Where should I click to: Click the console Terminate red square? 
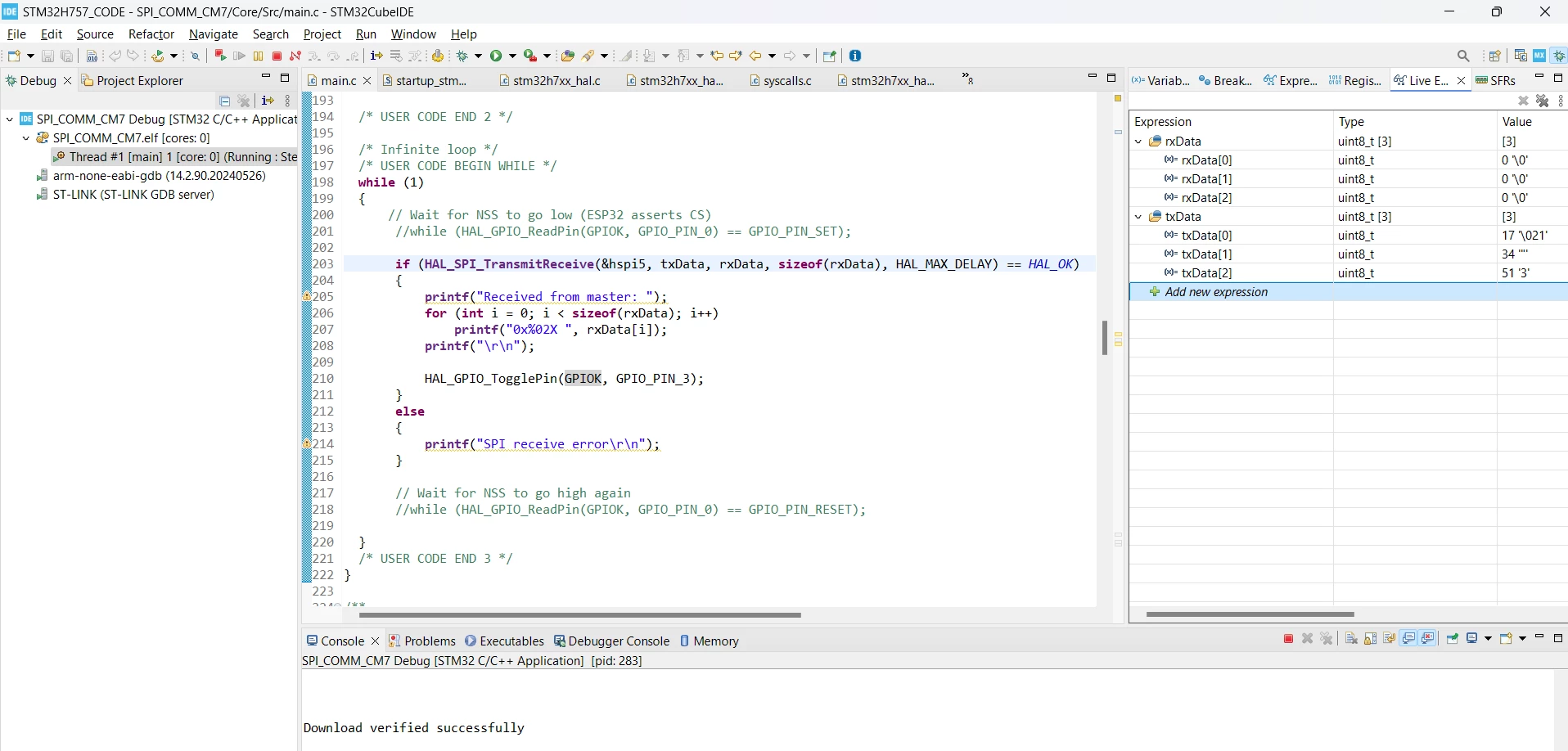[1288, 639]
